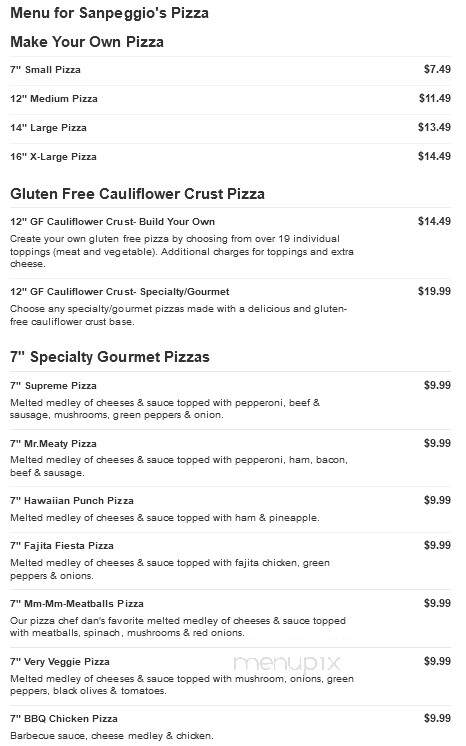Select GF Cauliflower Crust- Build Your Own
Viewport: 466px width, 746px height.
coord(112,221)
